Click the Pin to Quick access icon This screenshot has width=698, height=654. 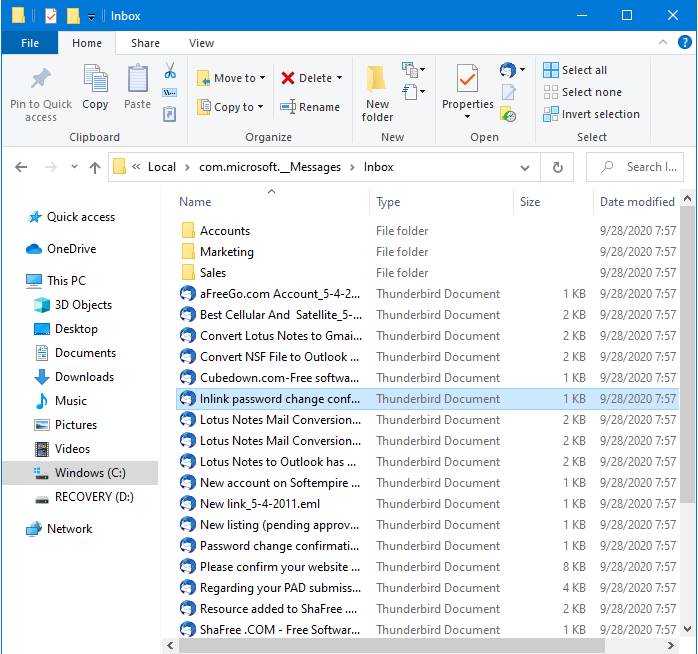coord(41,79)
